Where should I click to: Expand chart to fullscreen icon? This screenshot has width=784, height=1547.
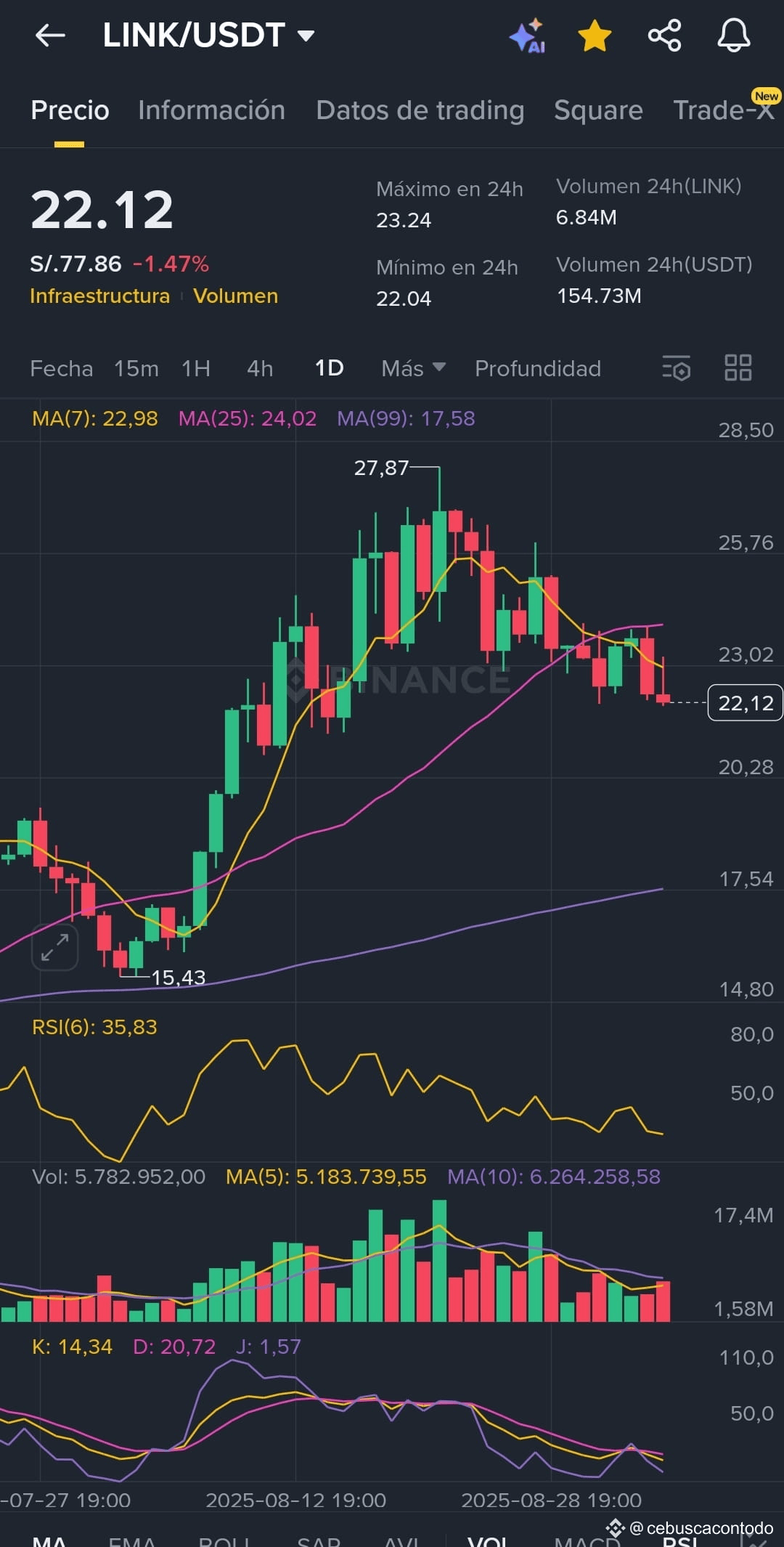tap(54, 947)
